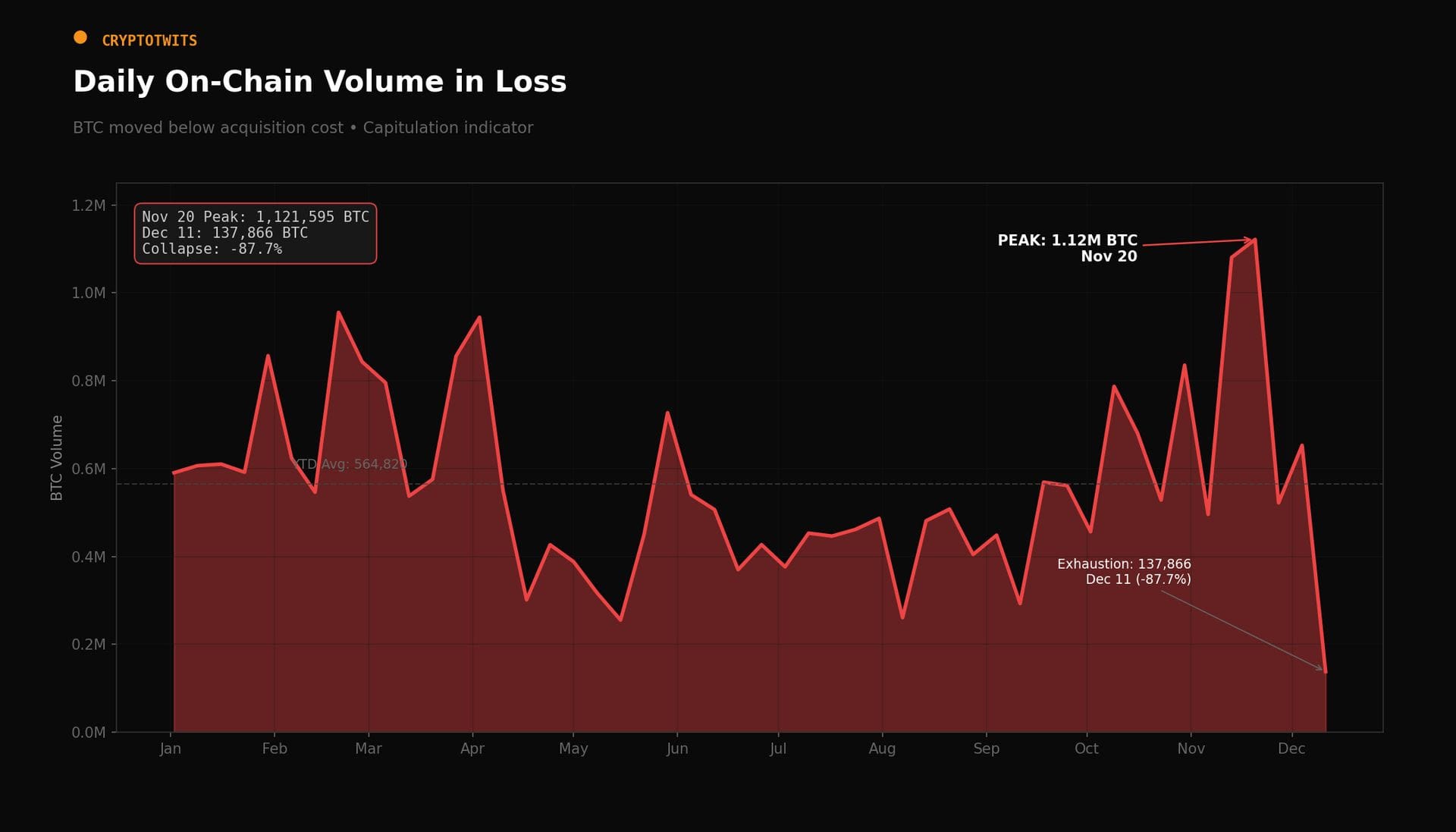Click the Dec 11 low endpoint of line
This screenshot has height=832, width=1456.
pyautogui.click(x=1325, y=671)
